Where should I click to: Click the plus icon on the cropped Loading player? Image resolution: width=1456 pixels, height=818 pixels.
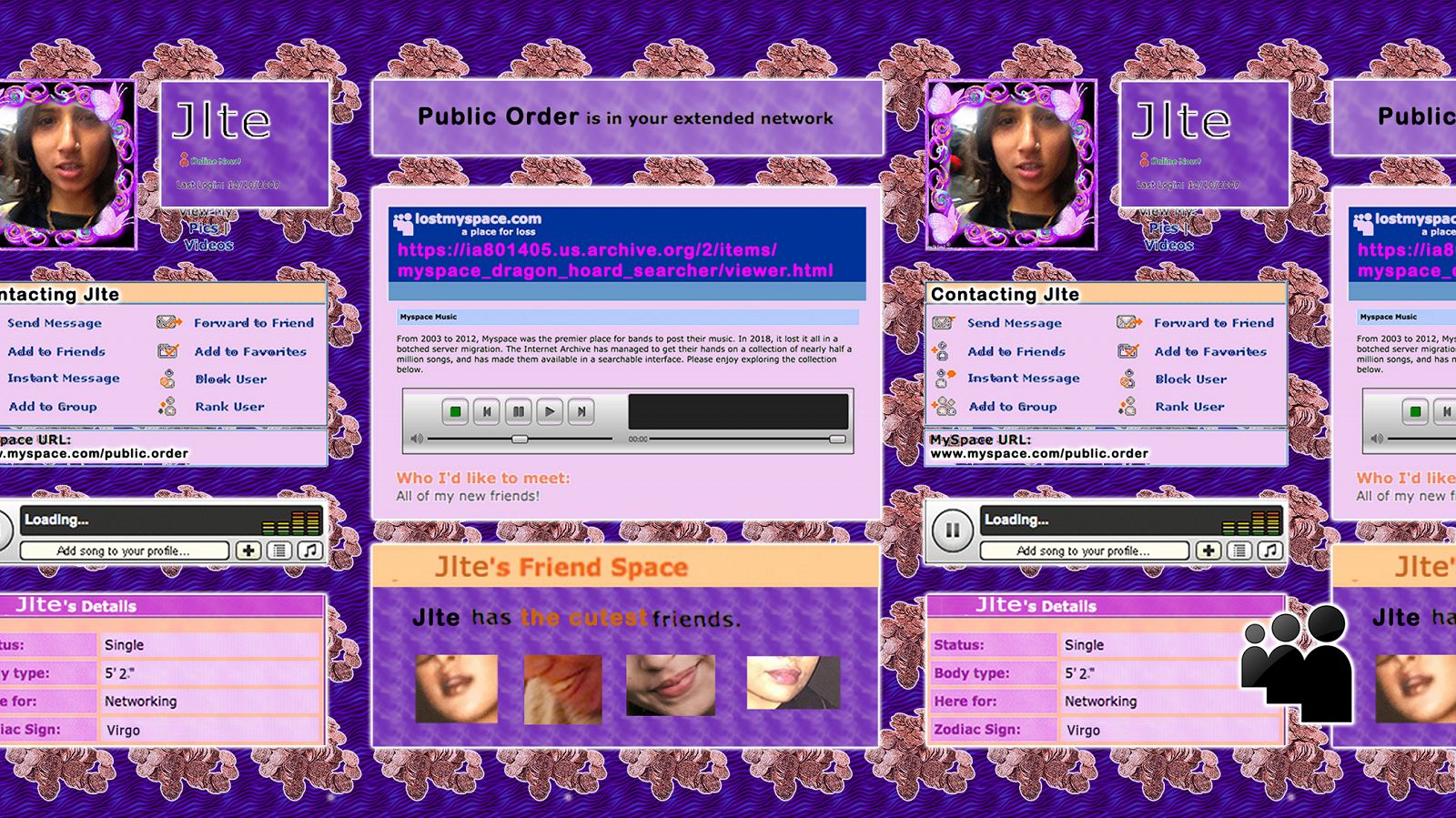point(248,550)
